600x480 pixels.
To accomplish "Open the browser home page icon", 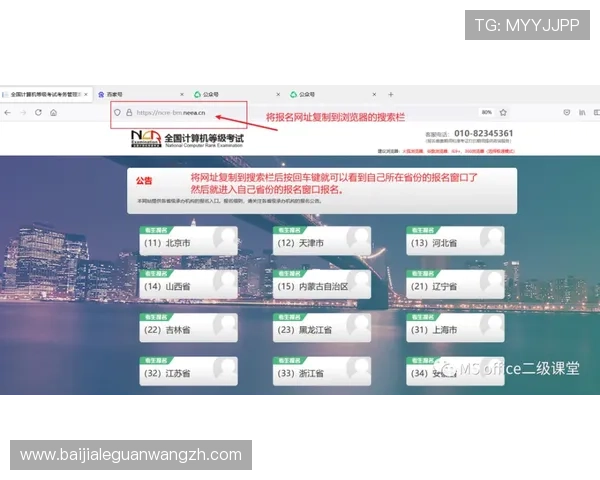I will (54, 113).
